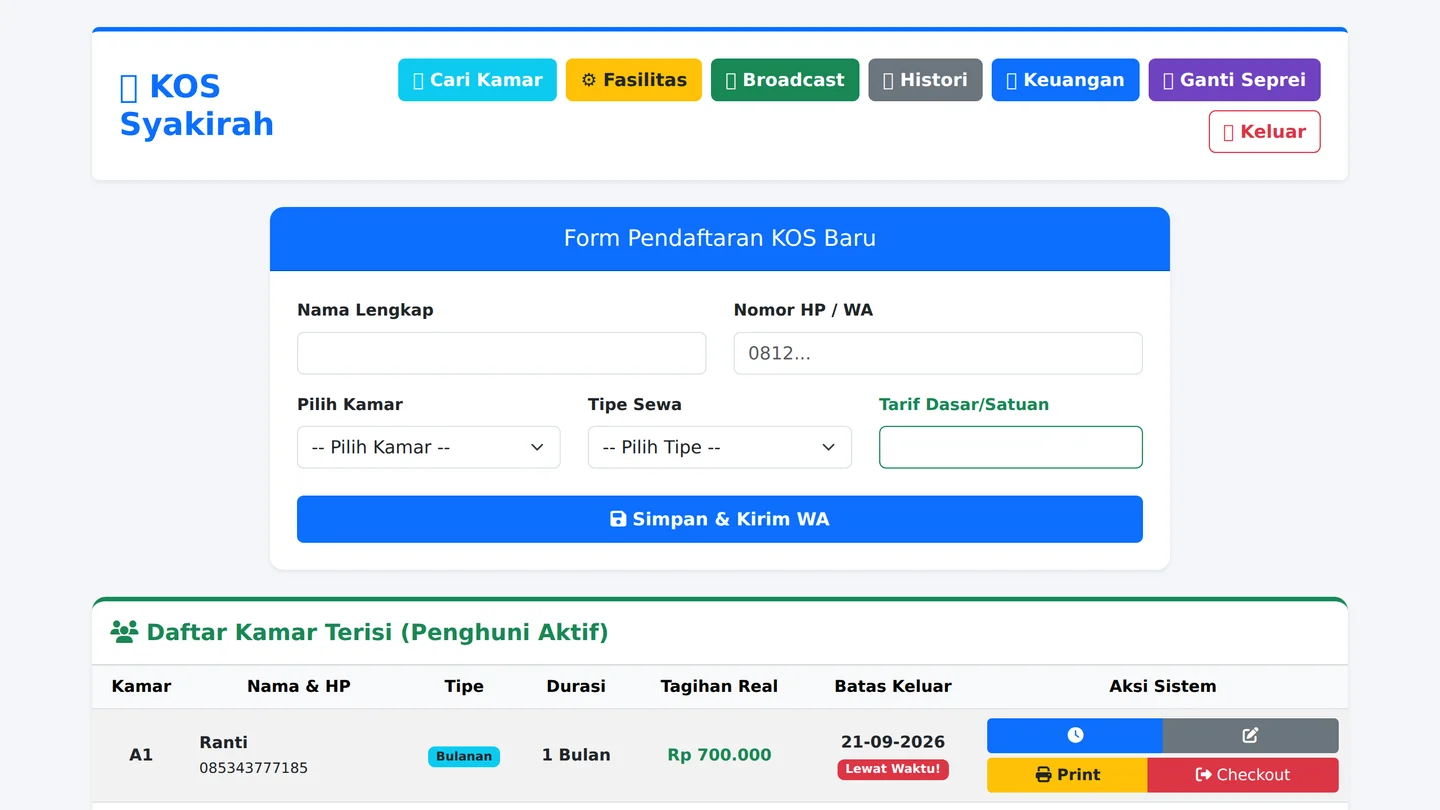Screen dimensions: 1440x810
Task: Submit form with Simpan & Kirim WA
Action: coord(720,519)
